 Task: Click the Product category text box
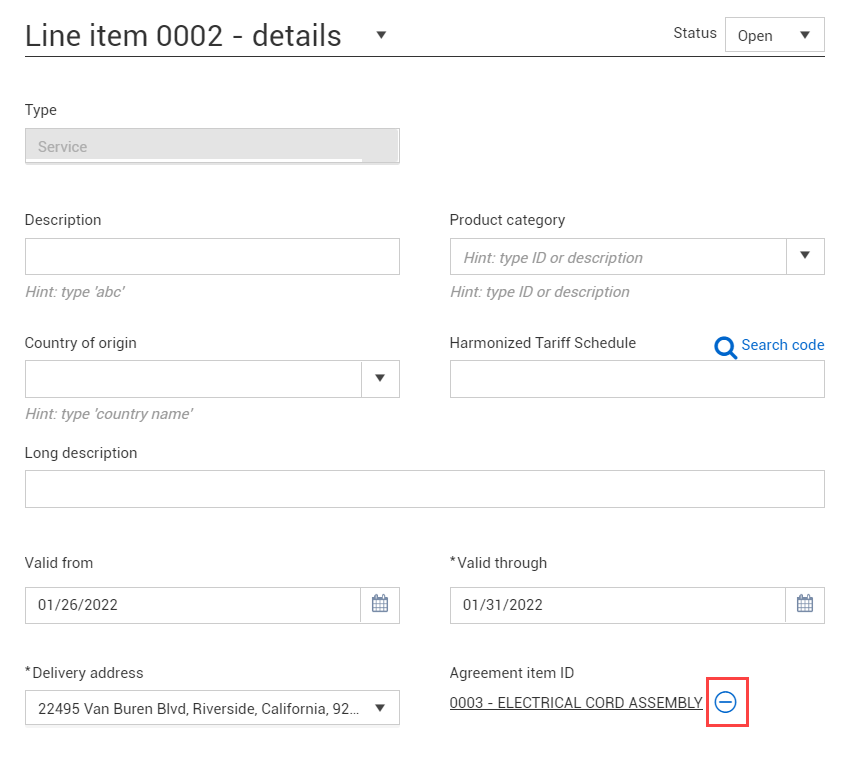(x=618, y=256)
